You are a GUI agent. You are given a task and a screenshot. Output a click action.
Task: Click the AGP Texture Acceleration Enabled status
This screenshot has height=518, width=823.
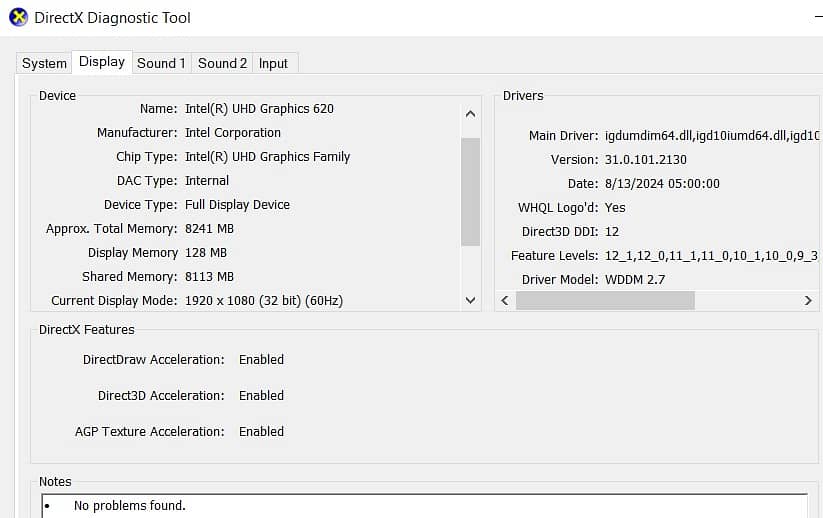(261, 432)
